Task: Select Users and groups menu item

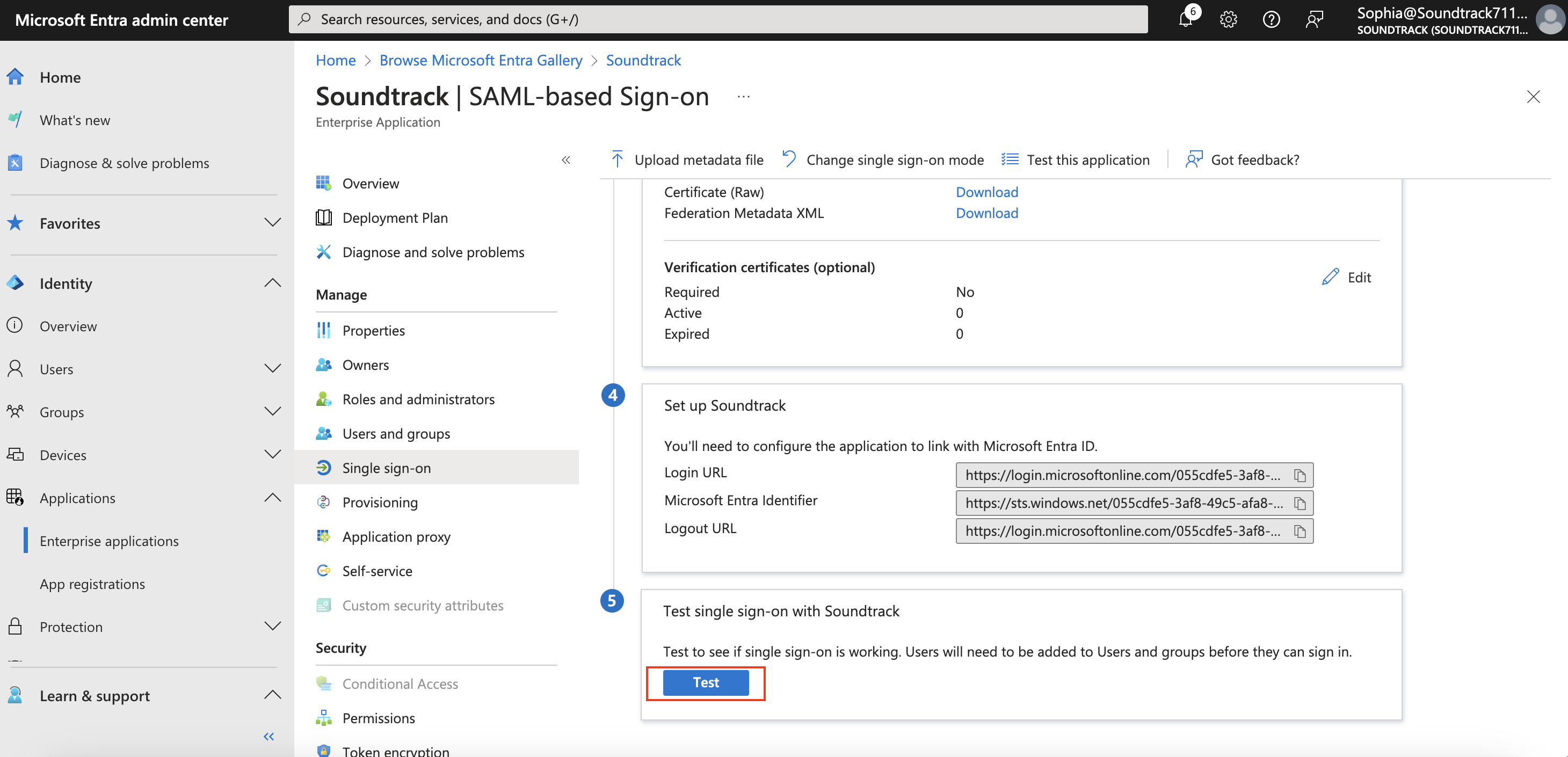Action: pos(396,433)
